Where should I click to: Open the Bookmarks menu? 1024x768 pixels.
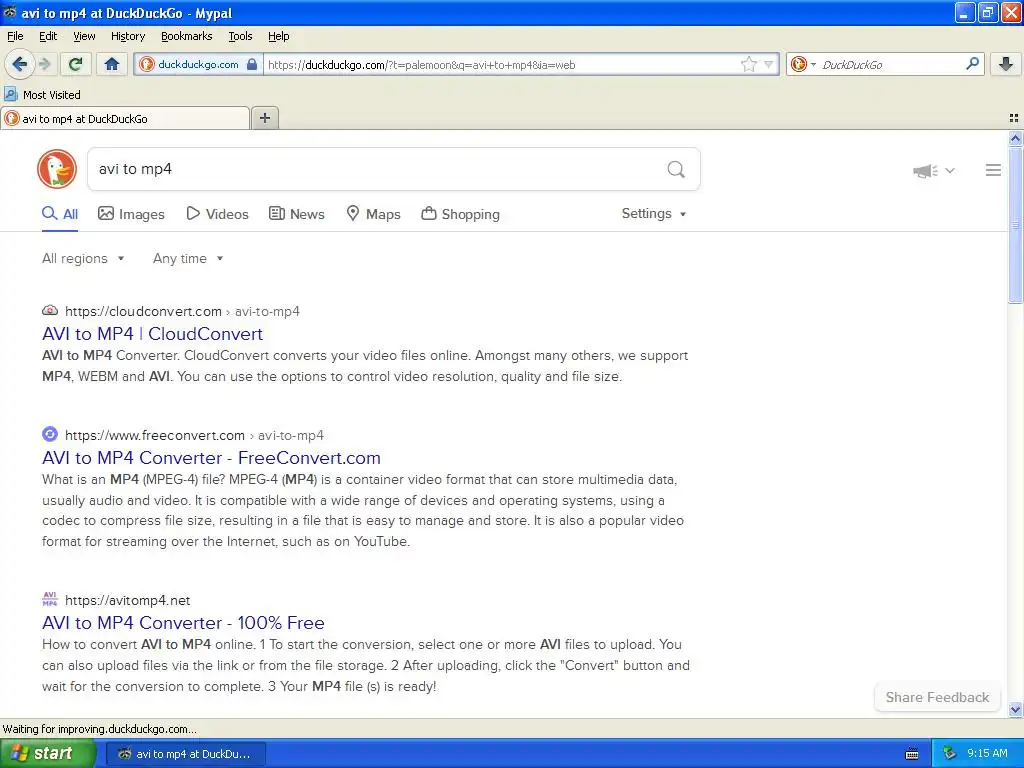[186, 36]
